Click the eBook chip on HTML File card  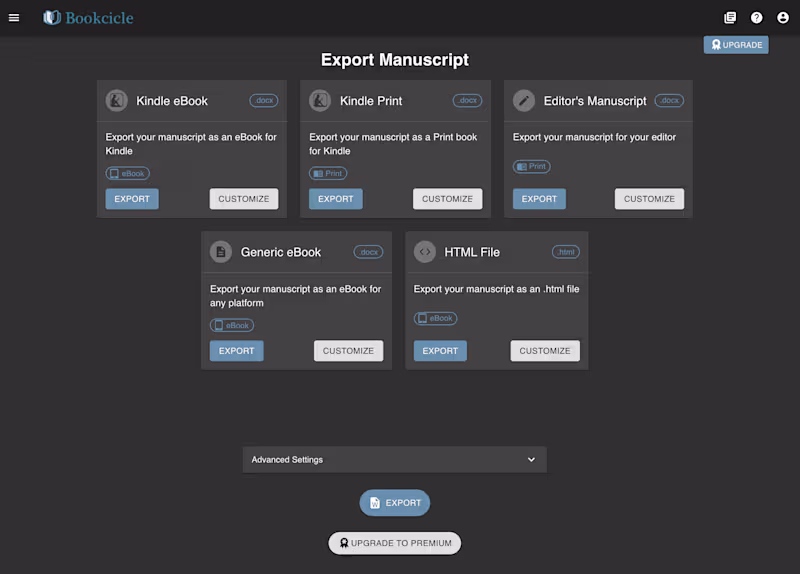[x=436, y=318]
